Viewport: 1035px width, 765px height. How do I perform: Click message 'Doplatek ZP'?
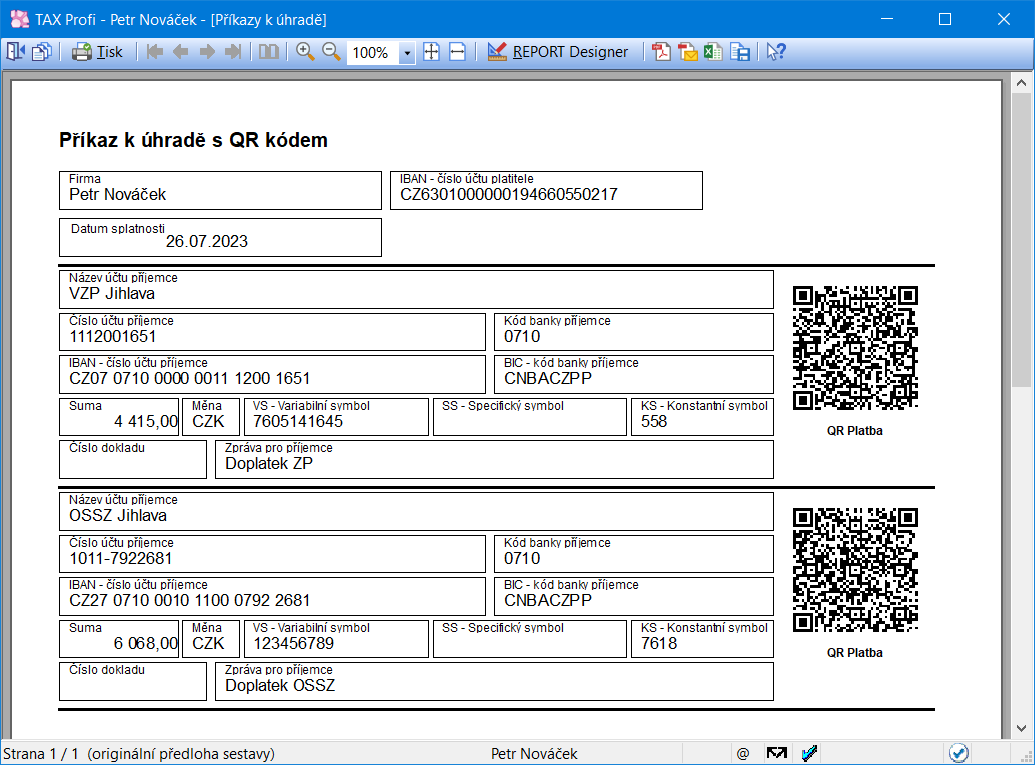tap(269, 464)
